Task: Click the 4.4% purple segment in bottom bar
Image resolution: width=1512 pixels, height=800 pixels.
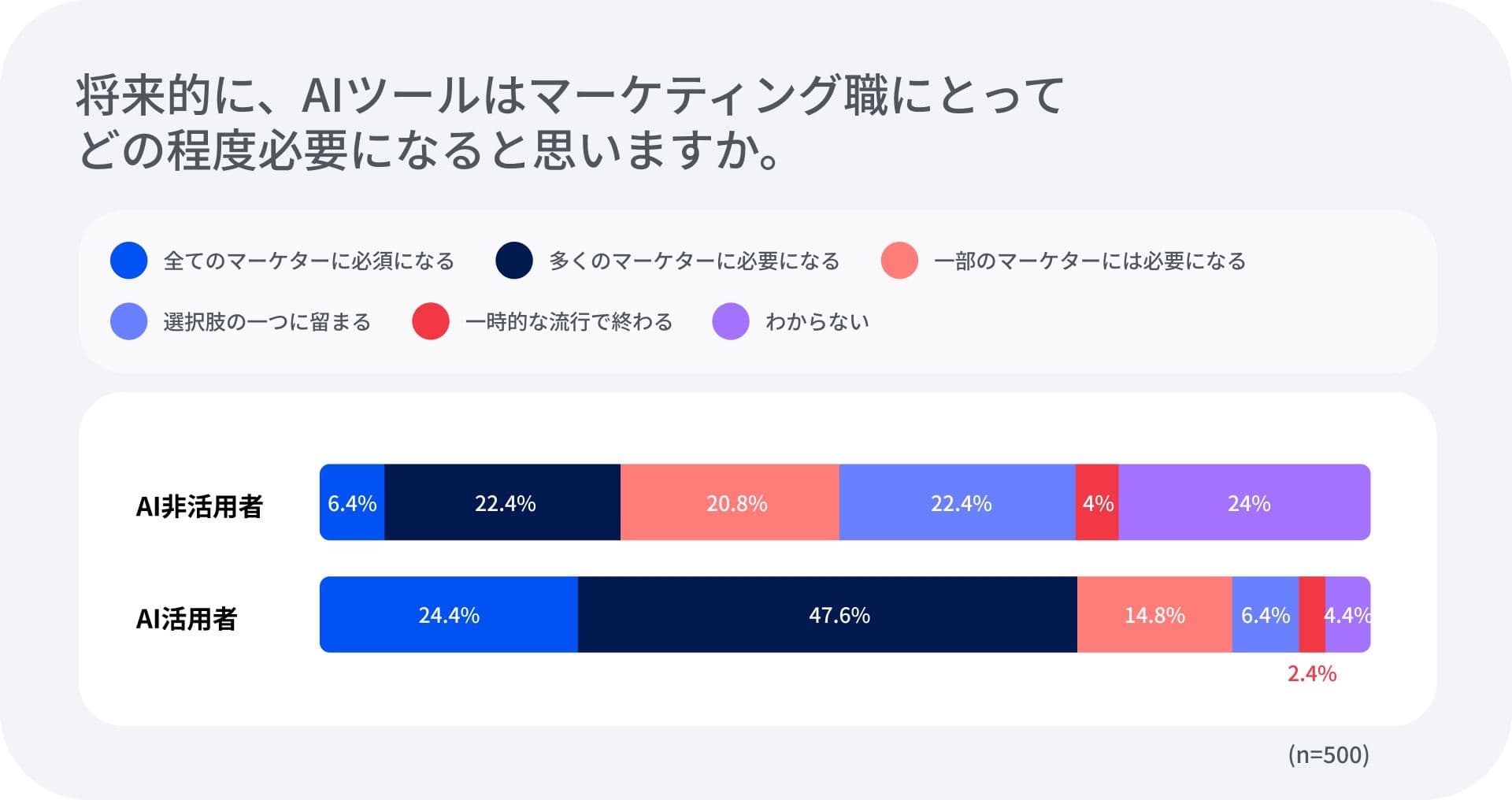Action: coord(1347,614)
